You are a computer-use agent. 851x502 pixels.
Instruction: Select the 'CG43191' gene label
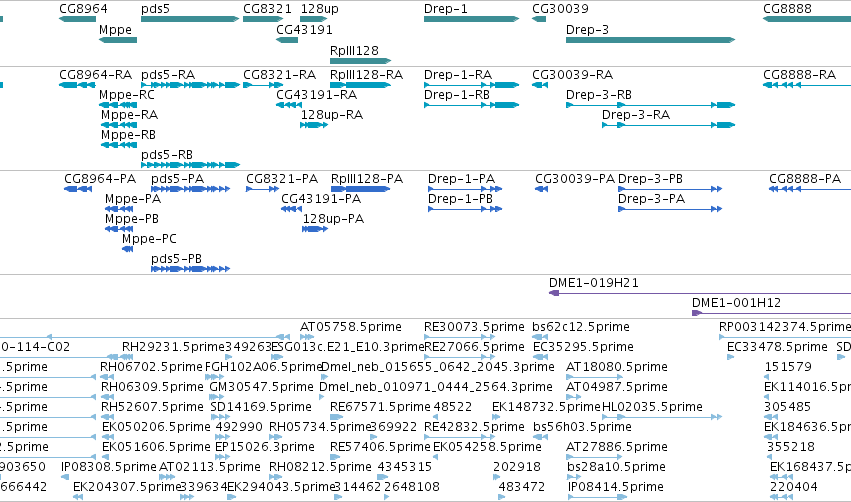[304, 29]
